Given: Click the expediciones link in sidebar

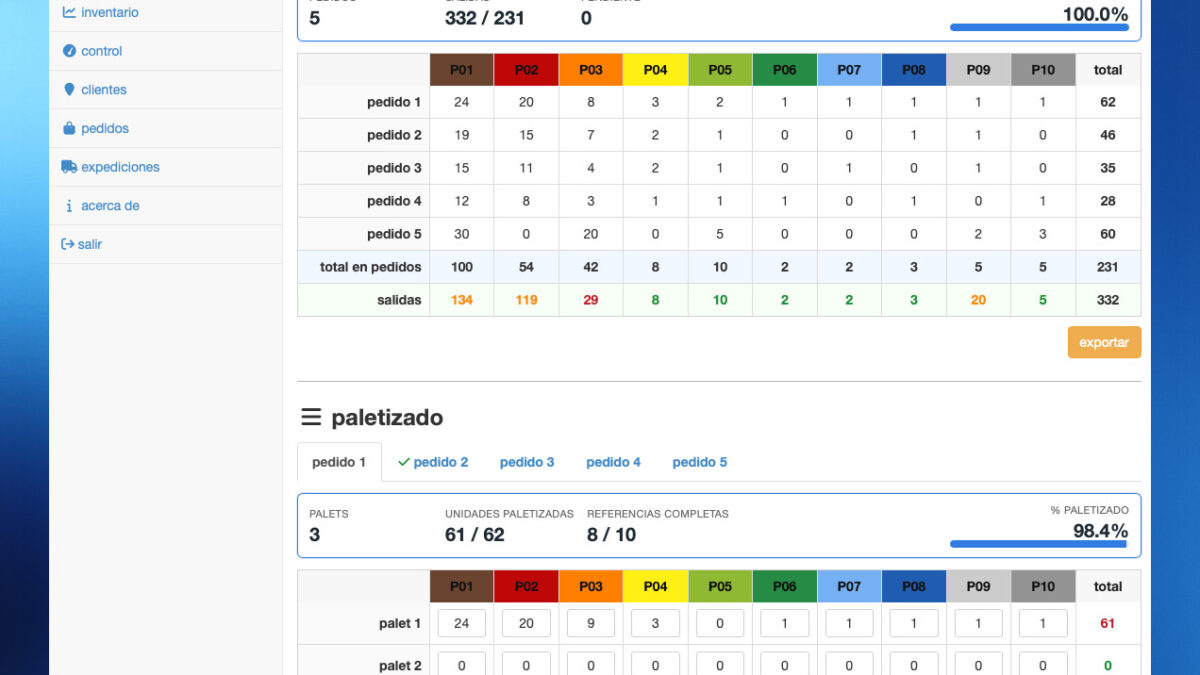Looking at the screenshot, I should click(120, 167).
